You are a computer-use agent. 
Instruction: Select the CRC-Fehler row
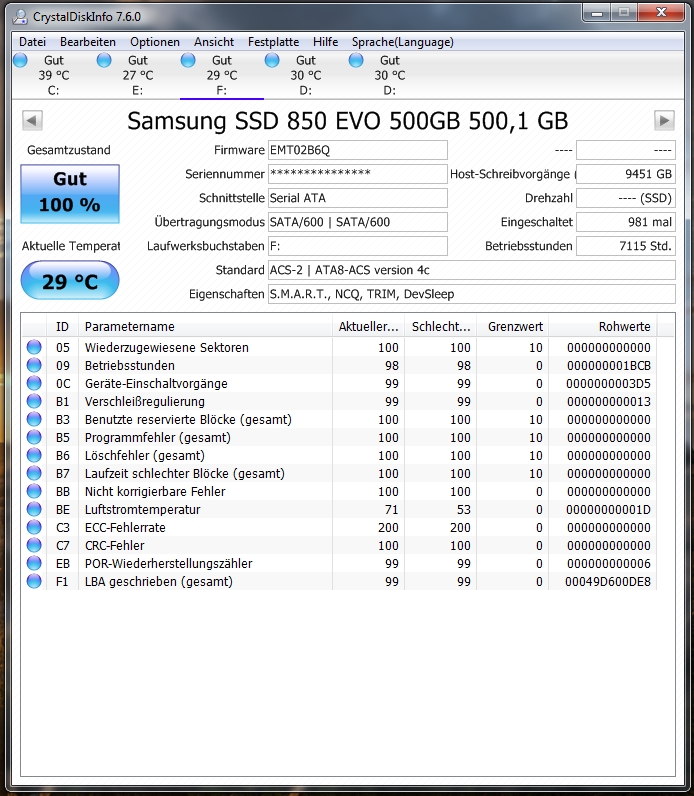pyautogui.click(x=339, y=545)
